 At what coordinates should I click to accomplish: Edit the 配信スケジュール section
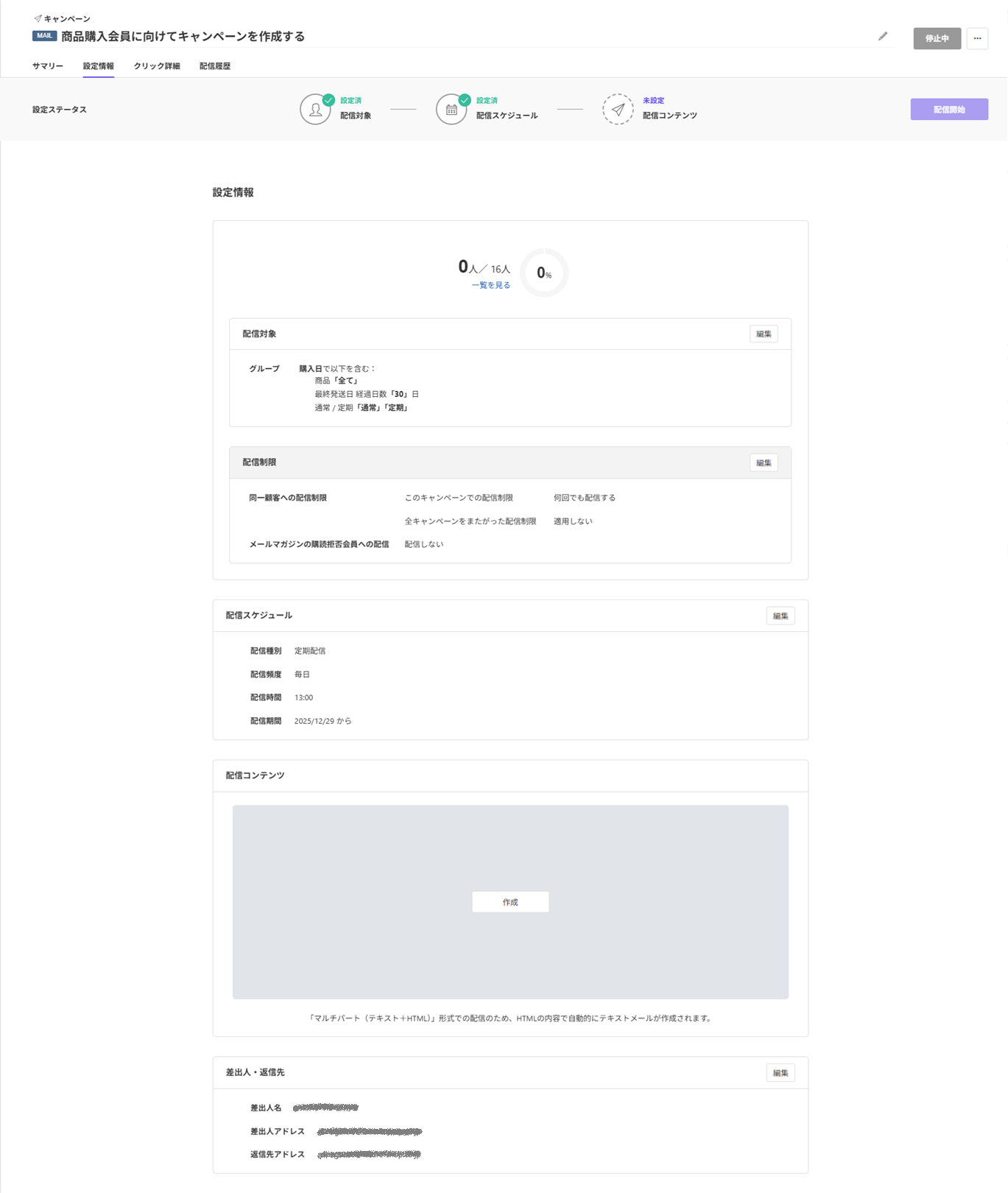coord(780,616)
